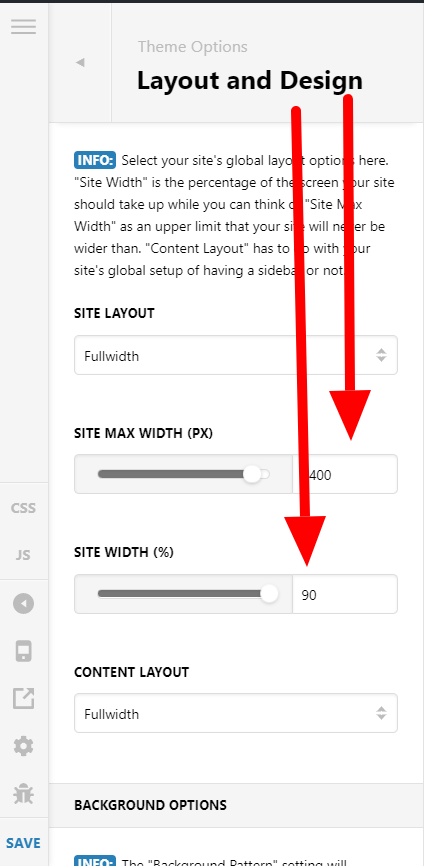
Task: Go back using the header arrow
Action: coord(80,62)
